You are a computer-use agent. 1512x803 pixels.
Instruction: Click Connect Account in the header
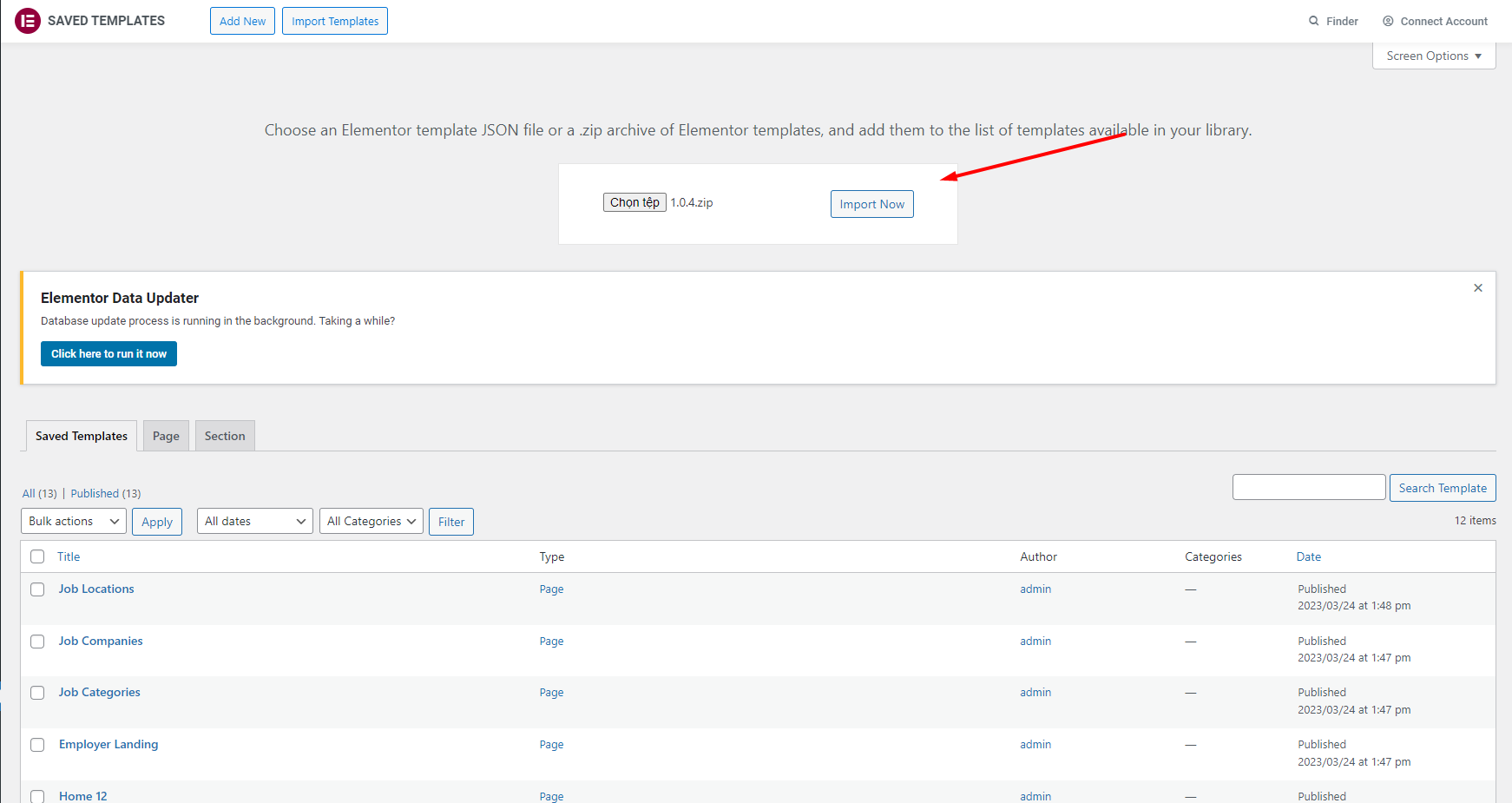click(1435, 21)
